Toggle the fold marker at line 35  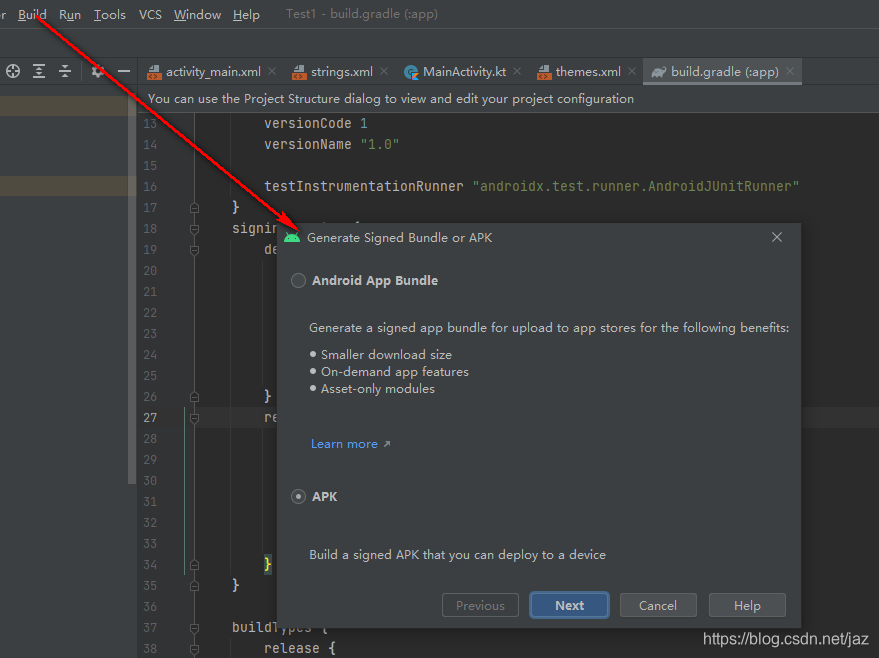pos(195,586)
